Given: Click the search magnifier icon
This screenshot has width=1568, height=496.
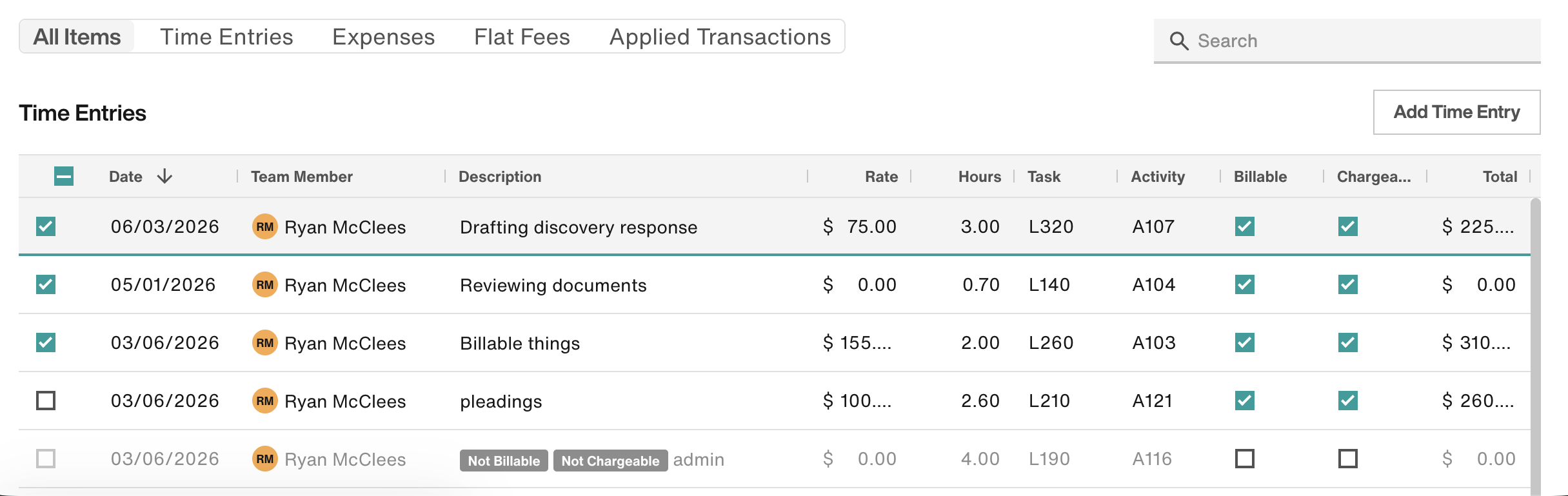Looking at the screenshot, I should click(1179, 41).
